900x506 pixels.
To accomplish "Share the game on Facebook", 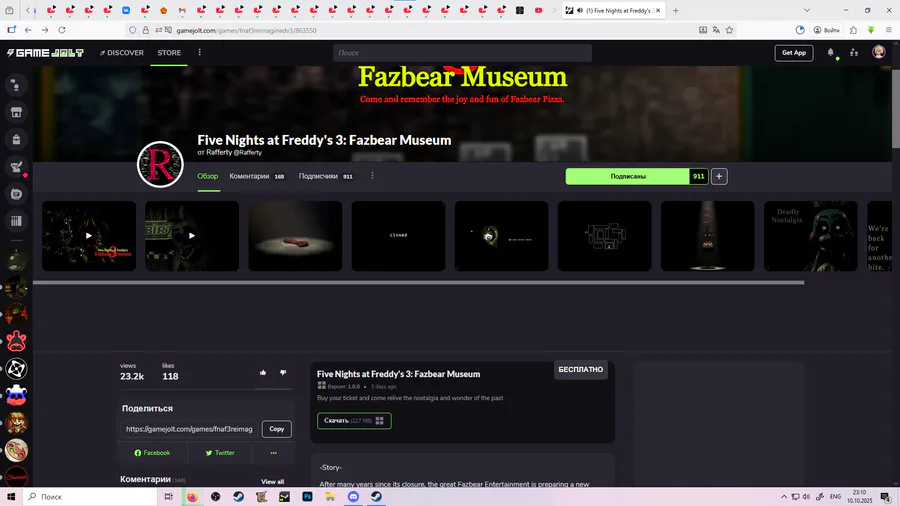I will [x=152, y=453].
